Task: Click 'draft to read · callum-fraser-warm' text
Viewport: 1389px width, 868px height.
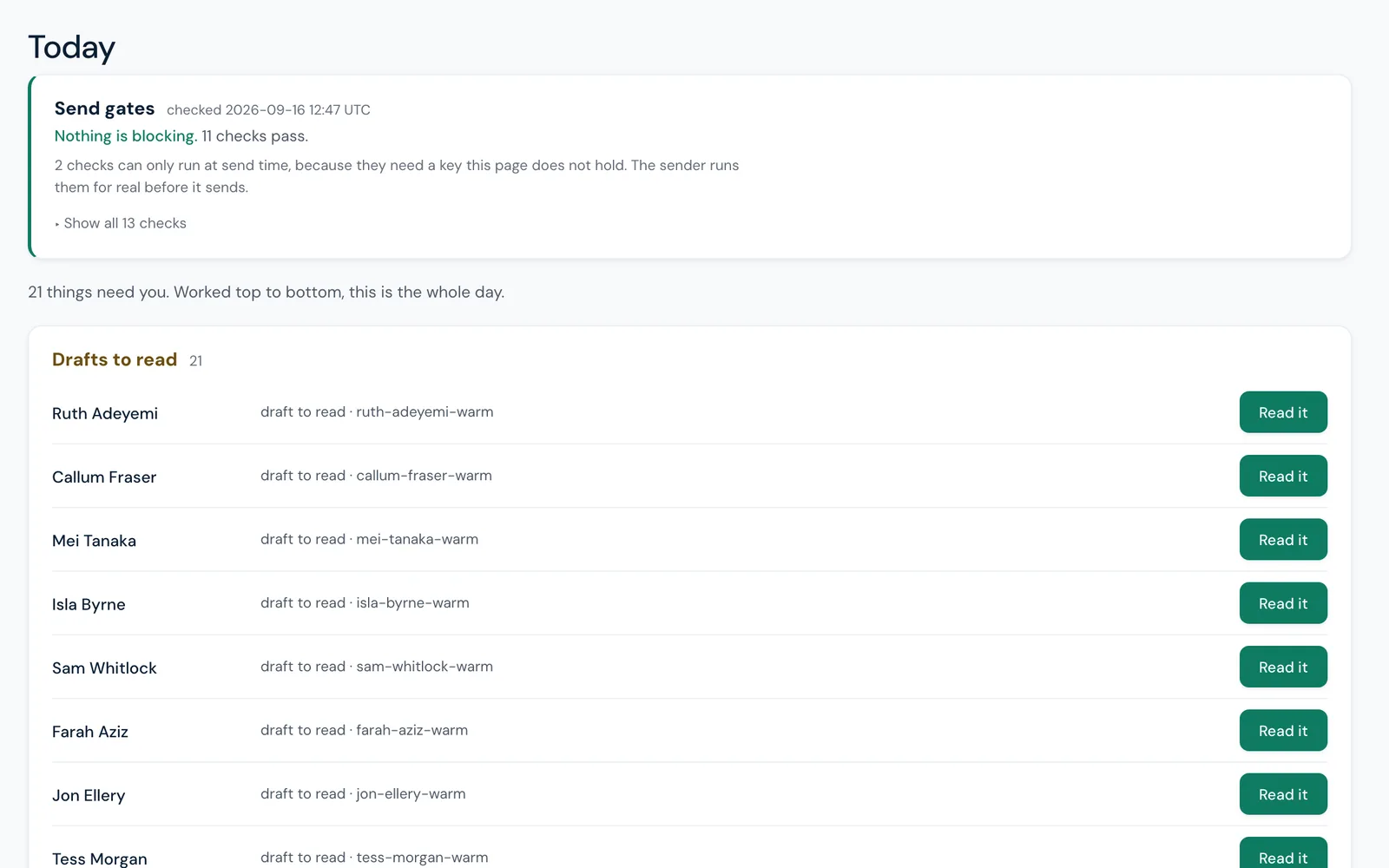Action: point(376,475)
